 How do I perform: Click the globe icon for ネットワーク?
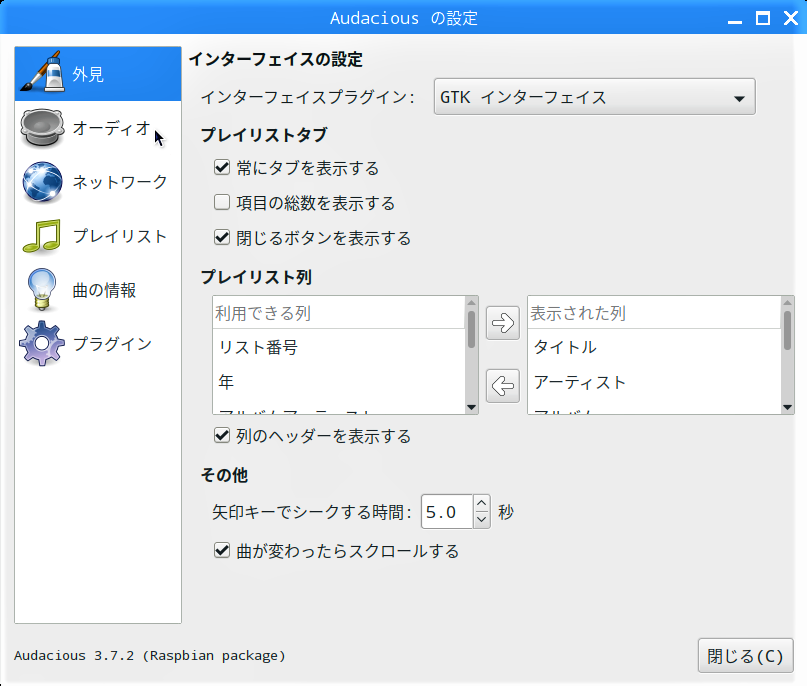click(x=43, y=182)
